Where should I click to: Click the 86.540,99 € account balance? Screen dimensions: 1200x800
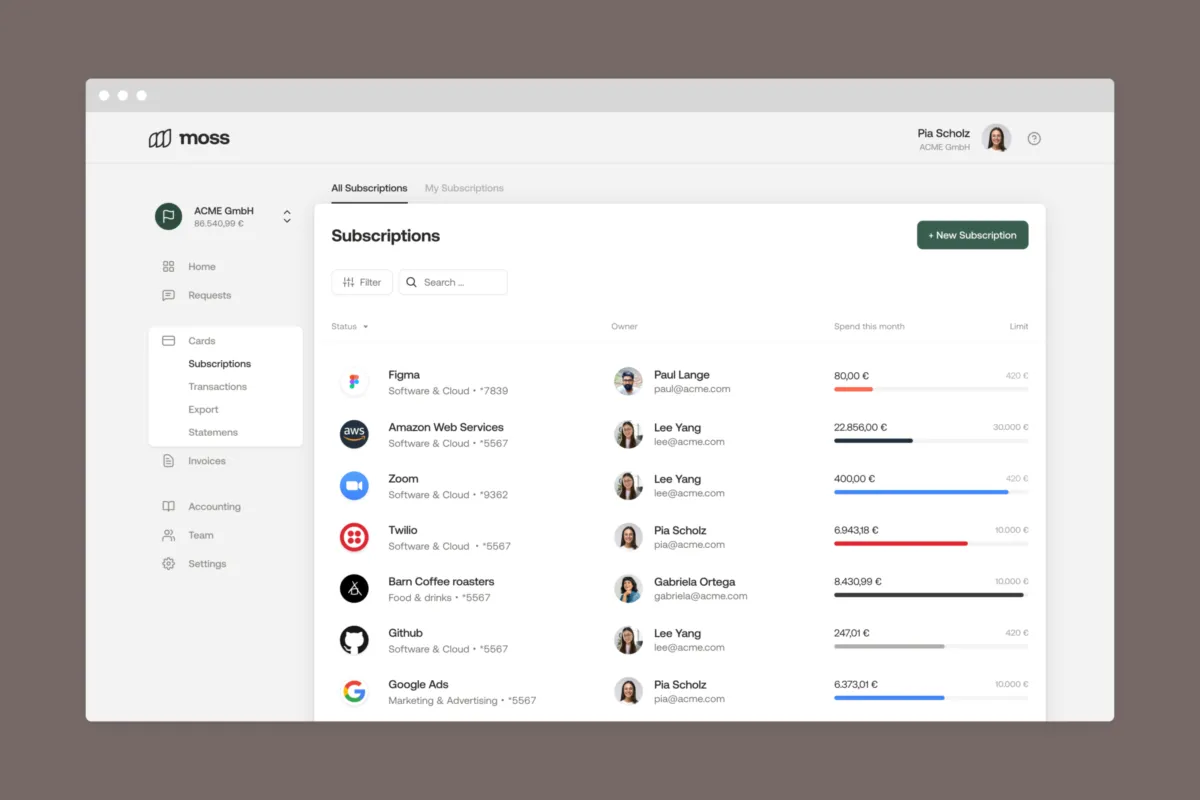[219, 224]
